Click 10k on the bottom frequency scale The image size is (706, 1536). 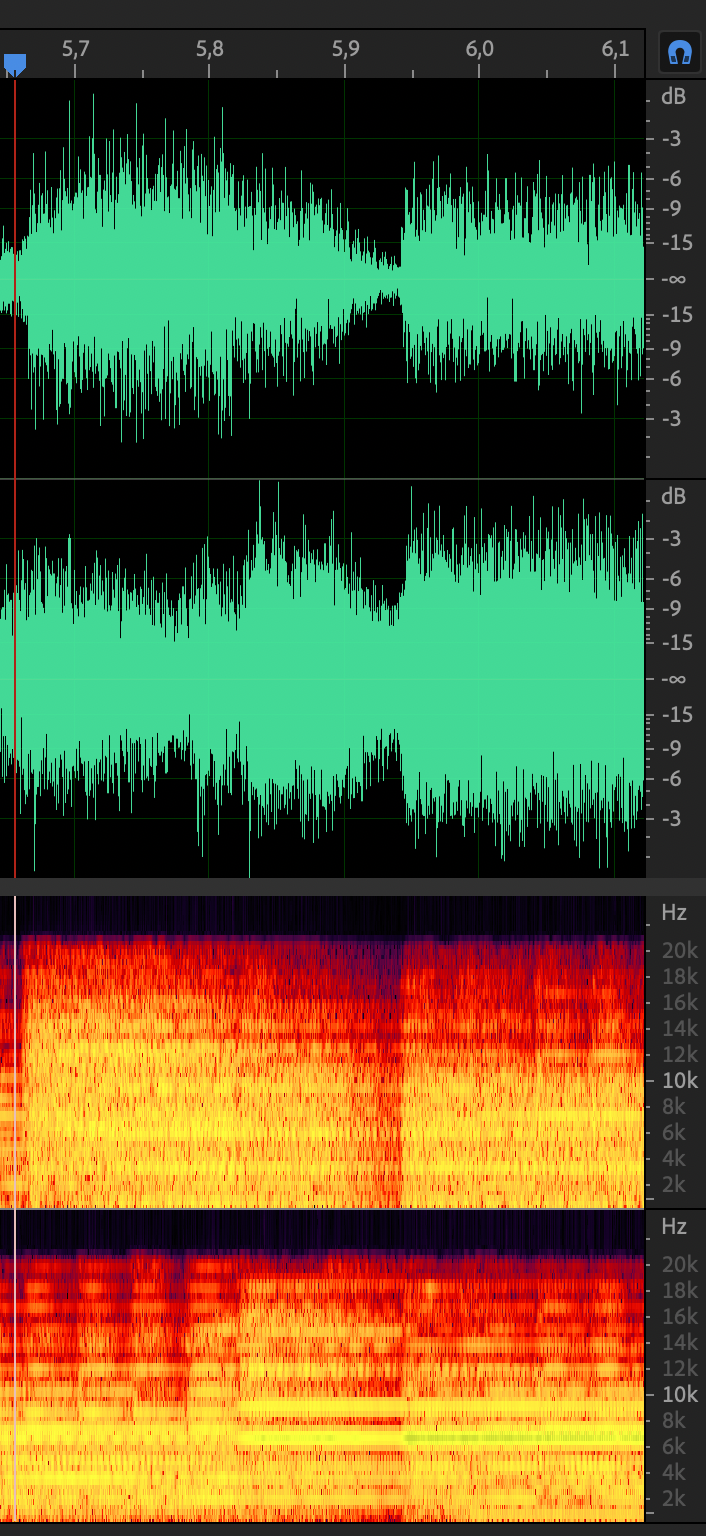click(x=679, y=1395)
